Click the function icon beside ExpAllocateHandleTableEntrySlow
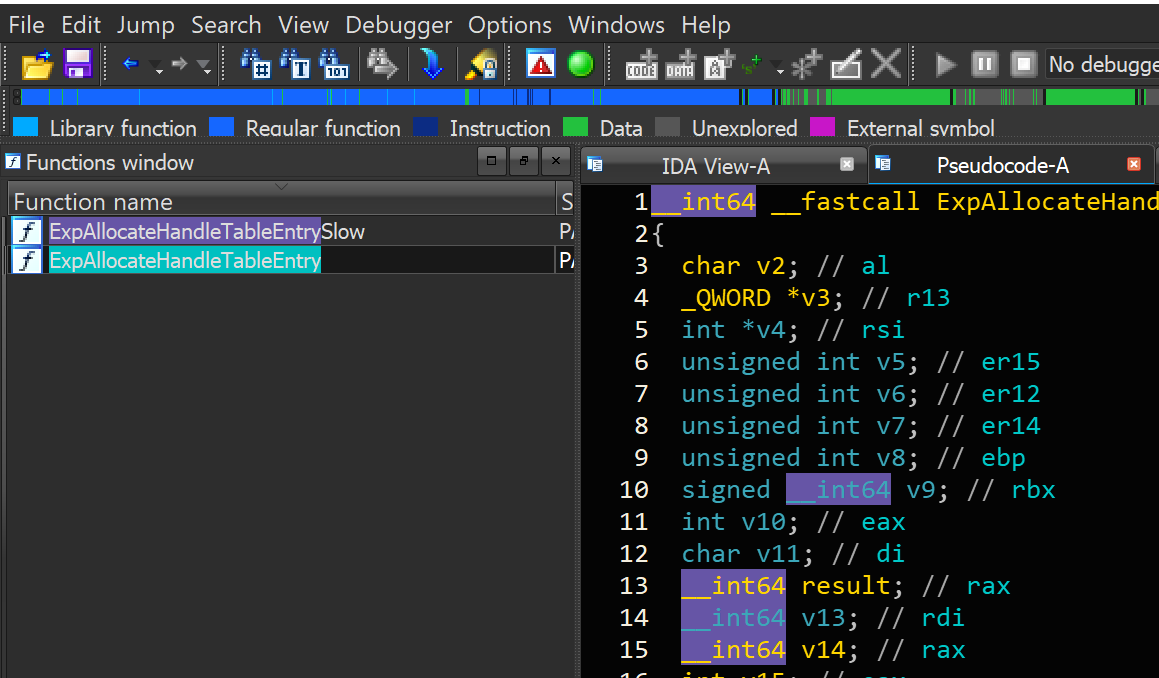Viewport: 1159px width, 678px height. point(27,231)
